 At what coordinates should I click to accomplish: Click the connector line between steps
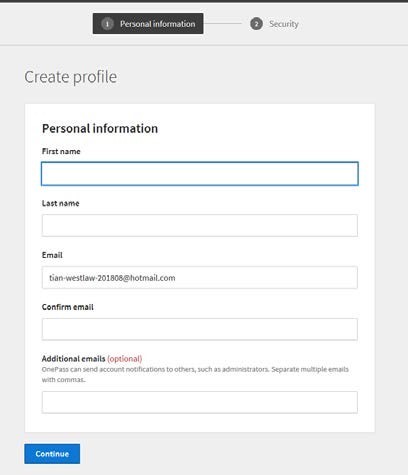click(222, 24)
